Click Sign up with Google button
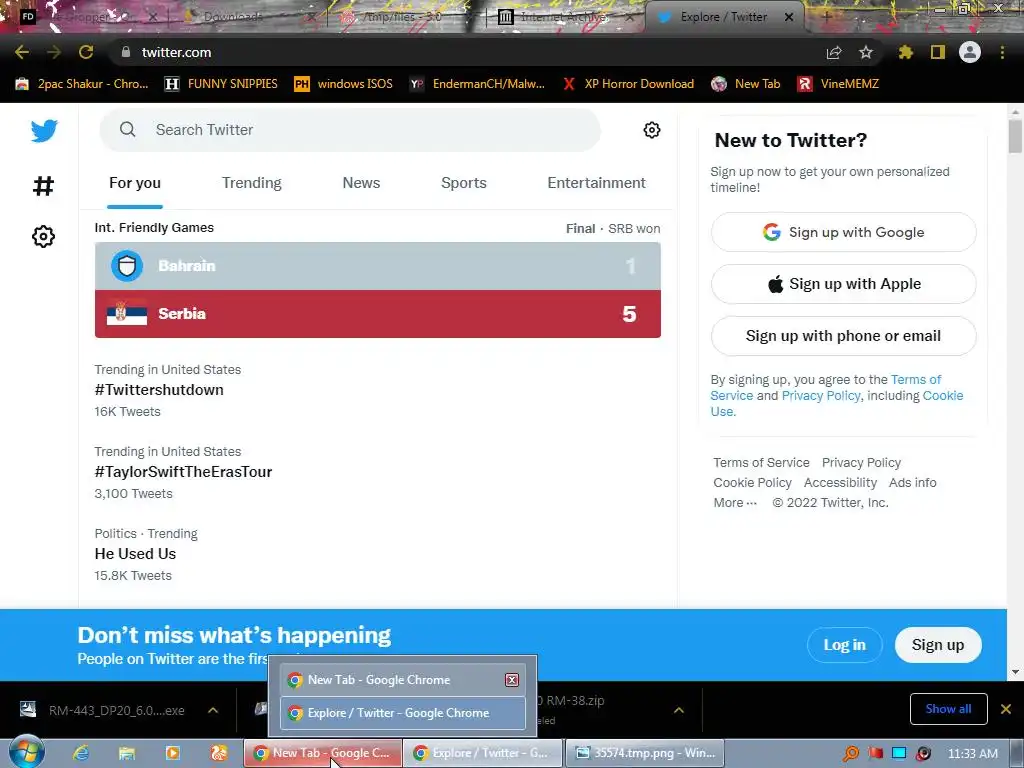1024x768 pixels. [x=843, y=232]
